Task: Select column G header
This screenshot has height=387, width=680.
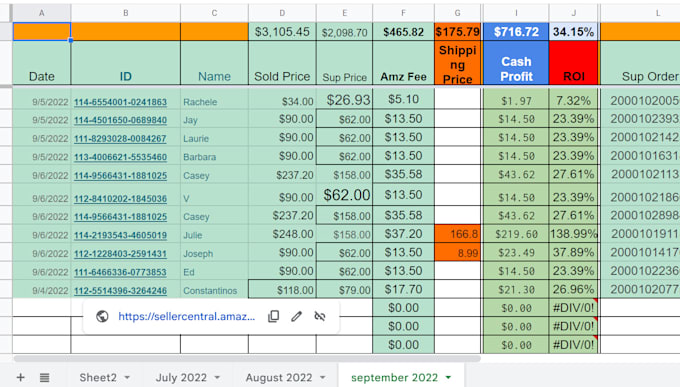Action: coord(458,13)
